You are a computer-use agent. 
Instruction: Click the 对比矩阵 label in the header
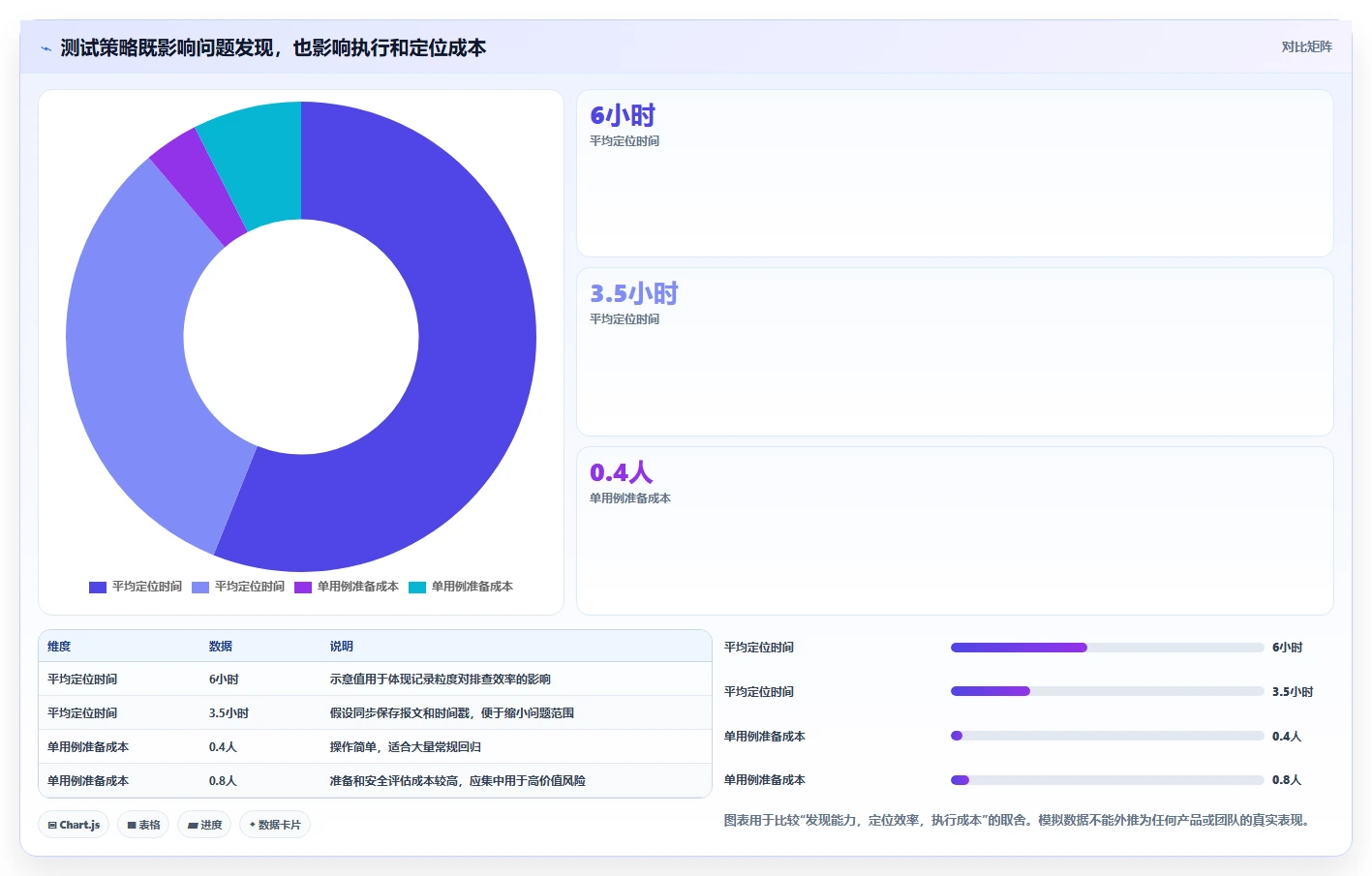pyautogui.click(x=1306, y=46)
